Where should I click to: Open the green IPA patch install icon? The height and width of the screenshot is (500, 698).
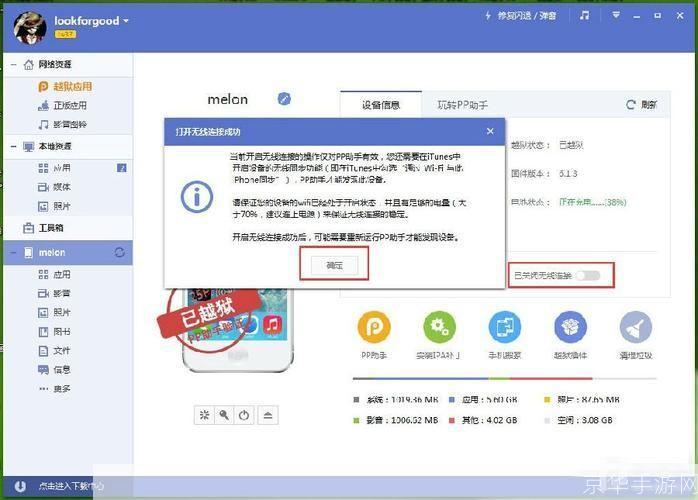click(439, 327)
